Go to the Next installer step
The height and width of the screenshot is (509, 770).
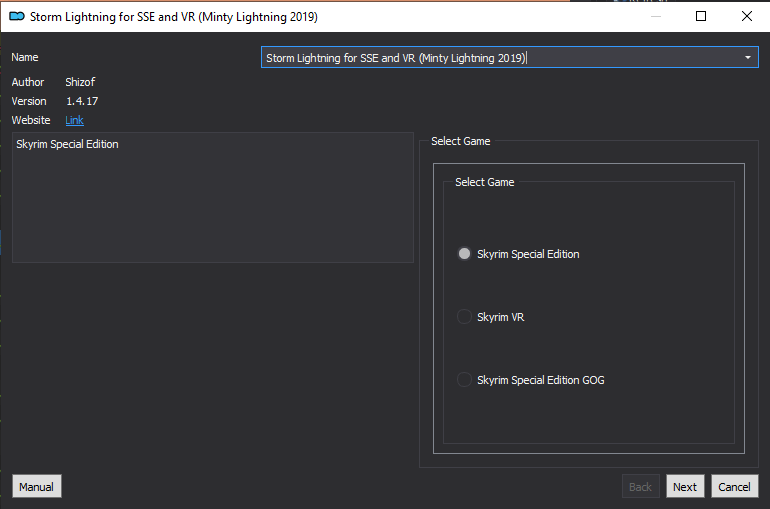685,486
